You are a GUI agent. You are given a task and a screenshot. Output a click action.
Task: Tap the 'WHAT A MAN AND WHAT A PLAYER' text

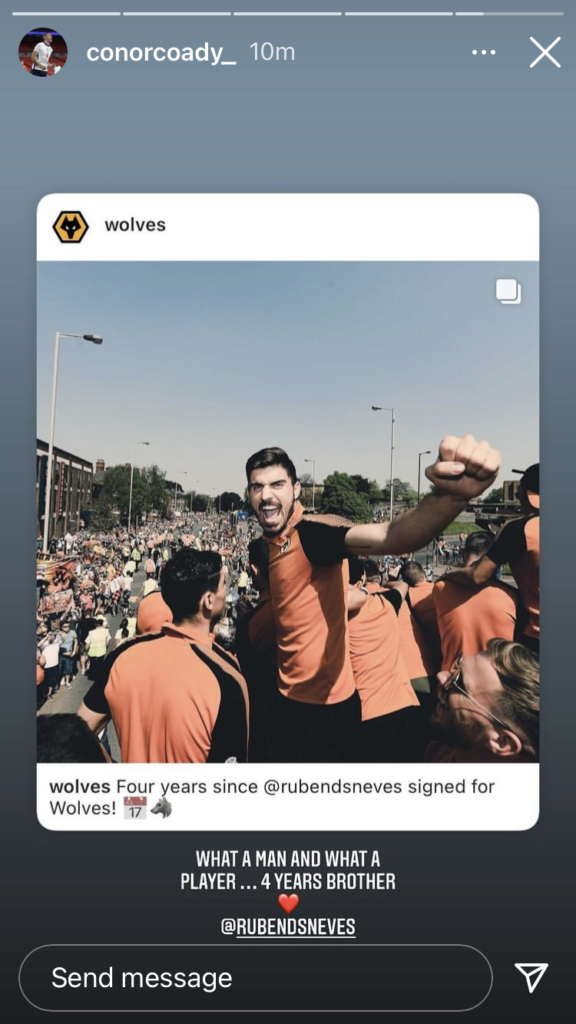tap(288, 871)
